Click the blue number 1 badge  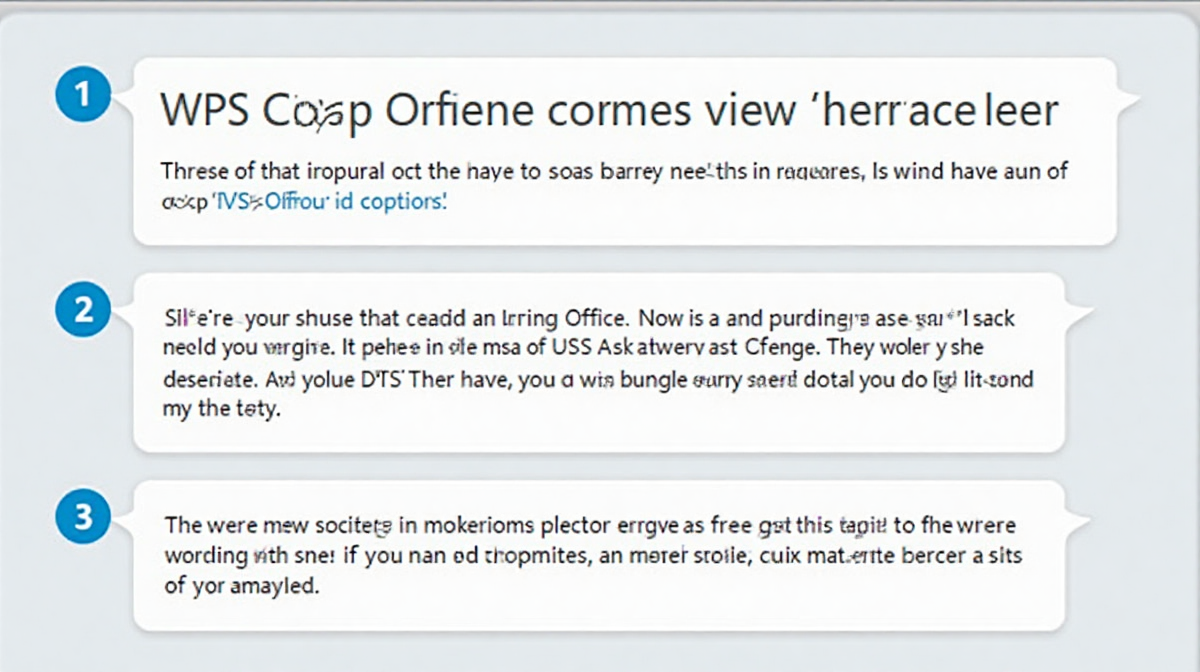(x=85, y=96)
